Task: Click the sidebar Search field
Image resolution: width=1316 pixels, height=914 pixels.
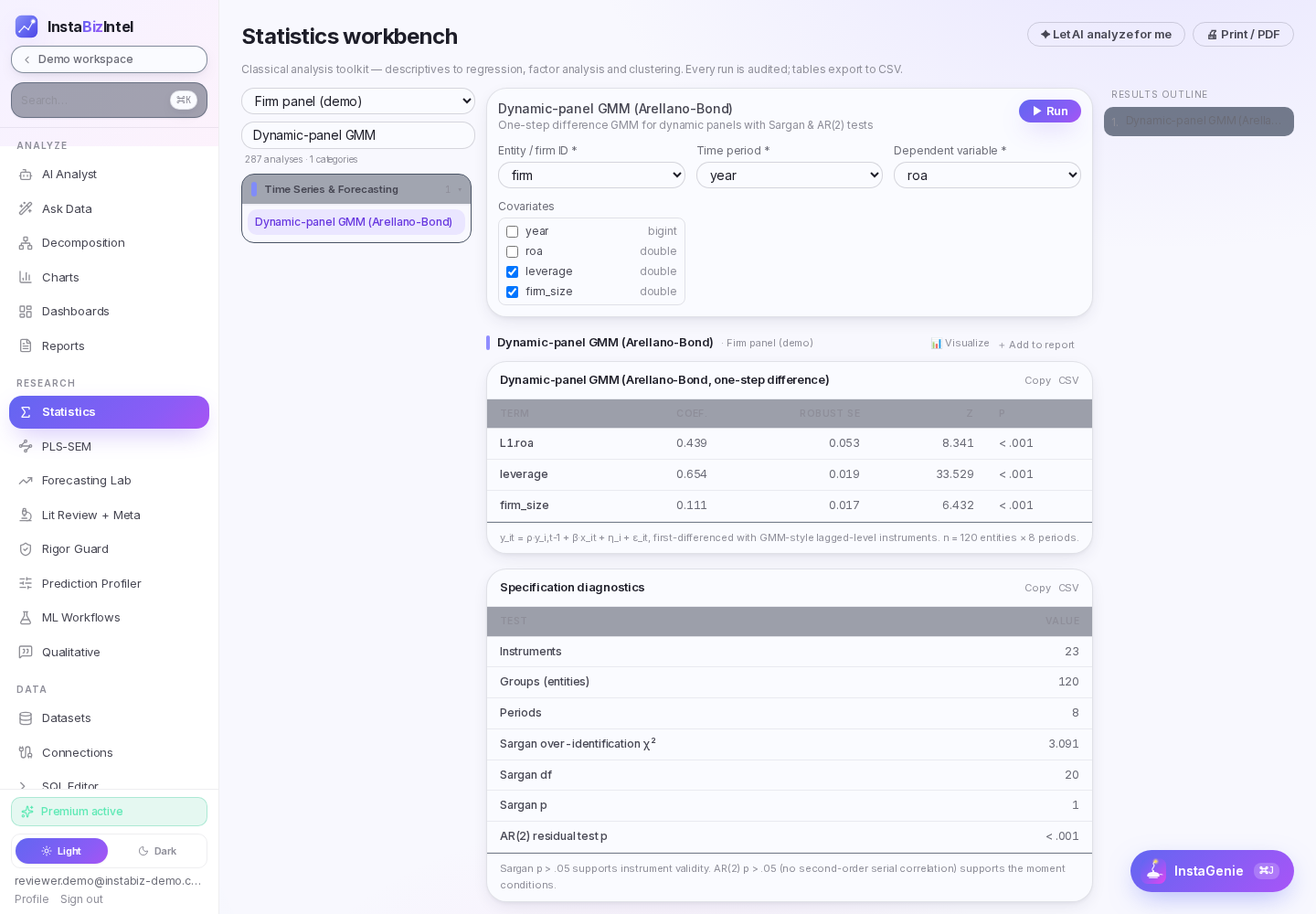Action: (109, 101)
